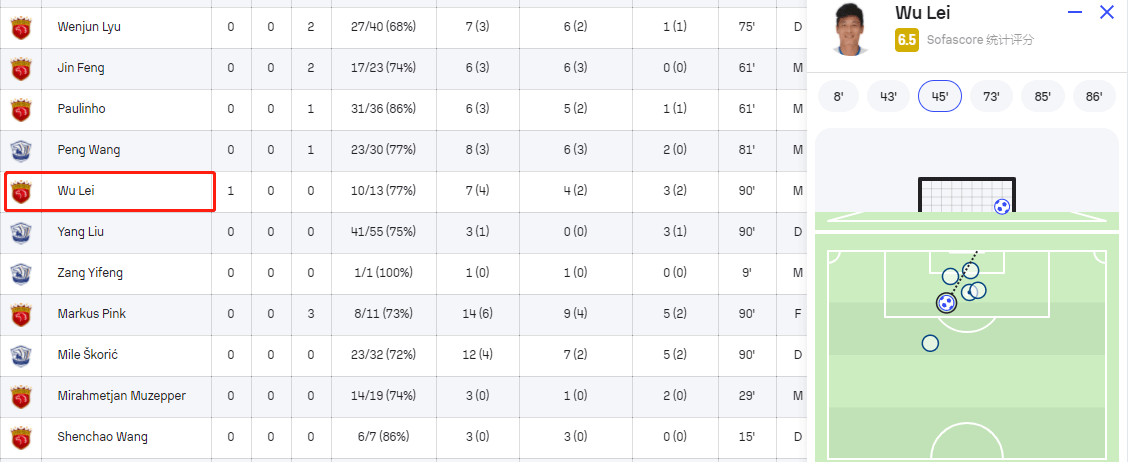Select the 8' shot minute chip
Viewport: 1128px width, 462px height.
tap(839, 96)
